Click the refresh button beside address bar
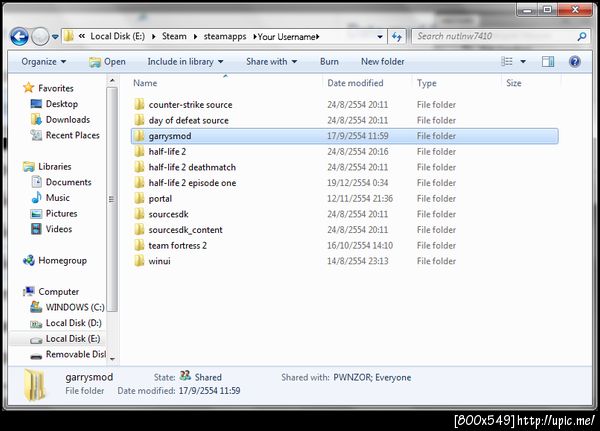Image resolution: width=600 pixels, height=431 pixels. coord(397,37)
